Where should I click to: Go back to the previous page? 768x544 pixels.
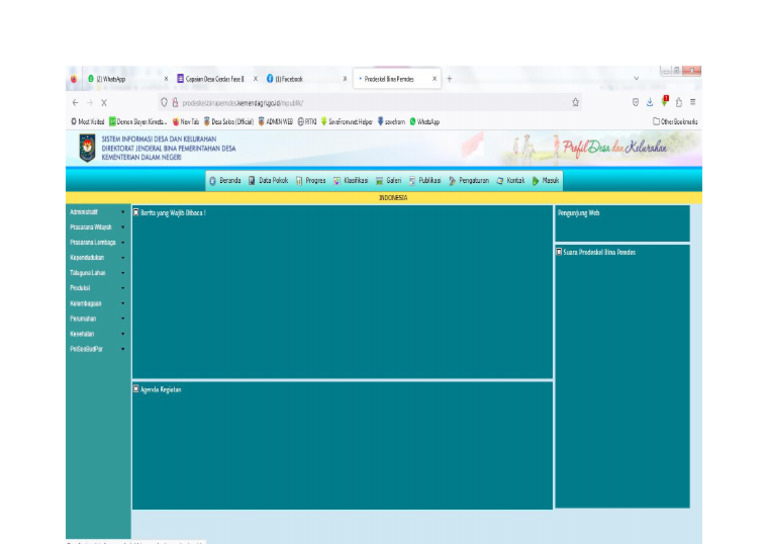(x=75, y=103)
